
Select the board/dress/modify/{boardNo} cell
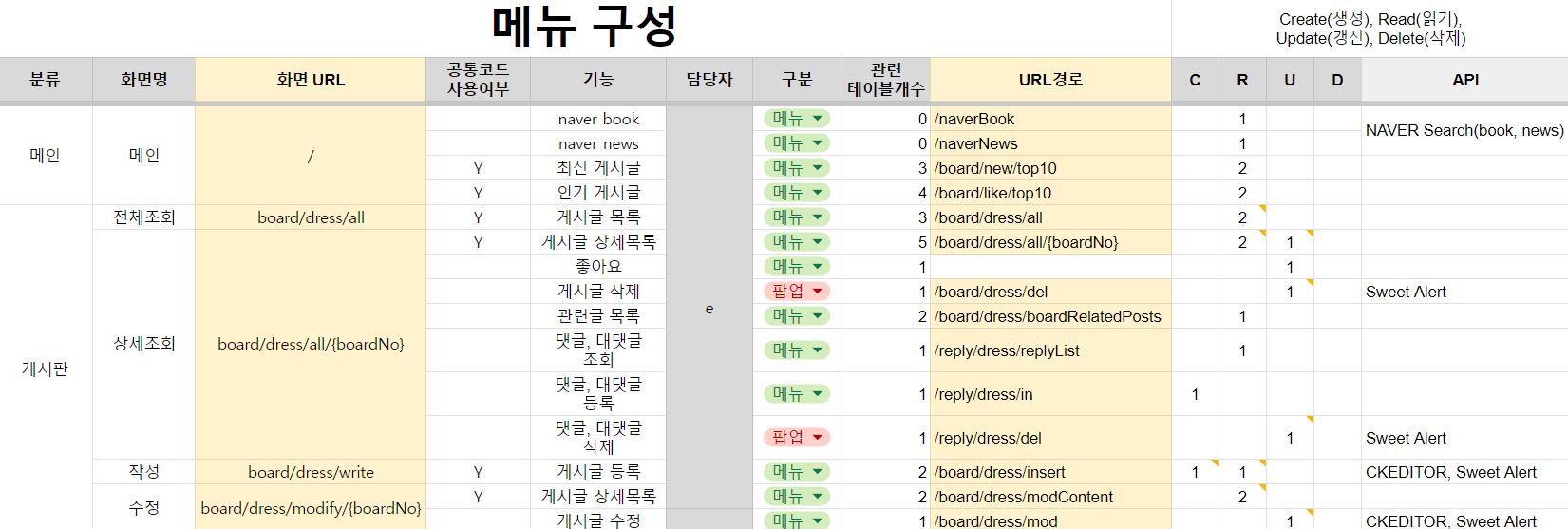pos(311,508)
